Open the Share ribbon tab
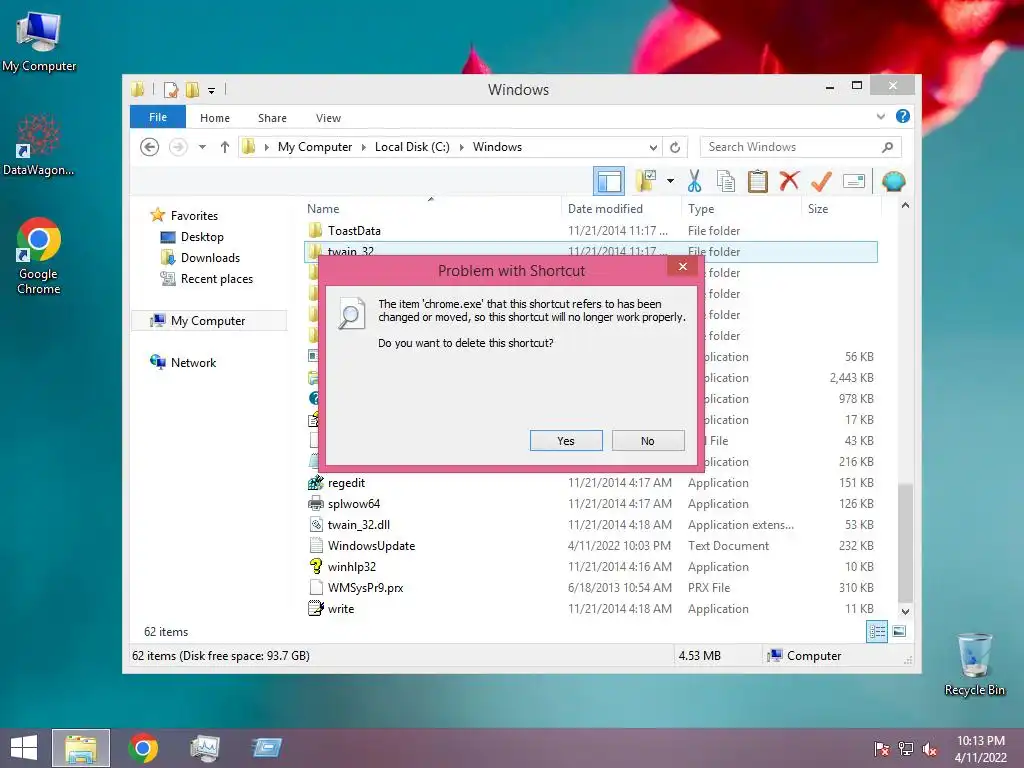Image resolution: width=1024 pixels, height=768 pixels. (x=272, y=118)
